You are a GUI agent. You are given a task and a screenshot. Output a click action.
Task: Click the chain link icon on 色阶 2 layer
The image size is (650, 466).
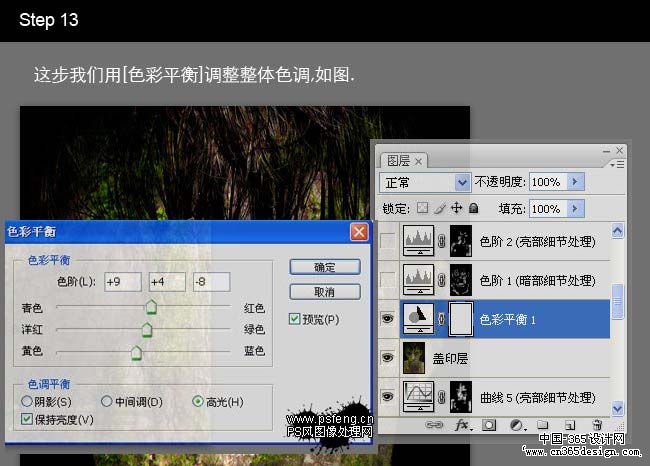pyautogui.click(x=442, y=241)
